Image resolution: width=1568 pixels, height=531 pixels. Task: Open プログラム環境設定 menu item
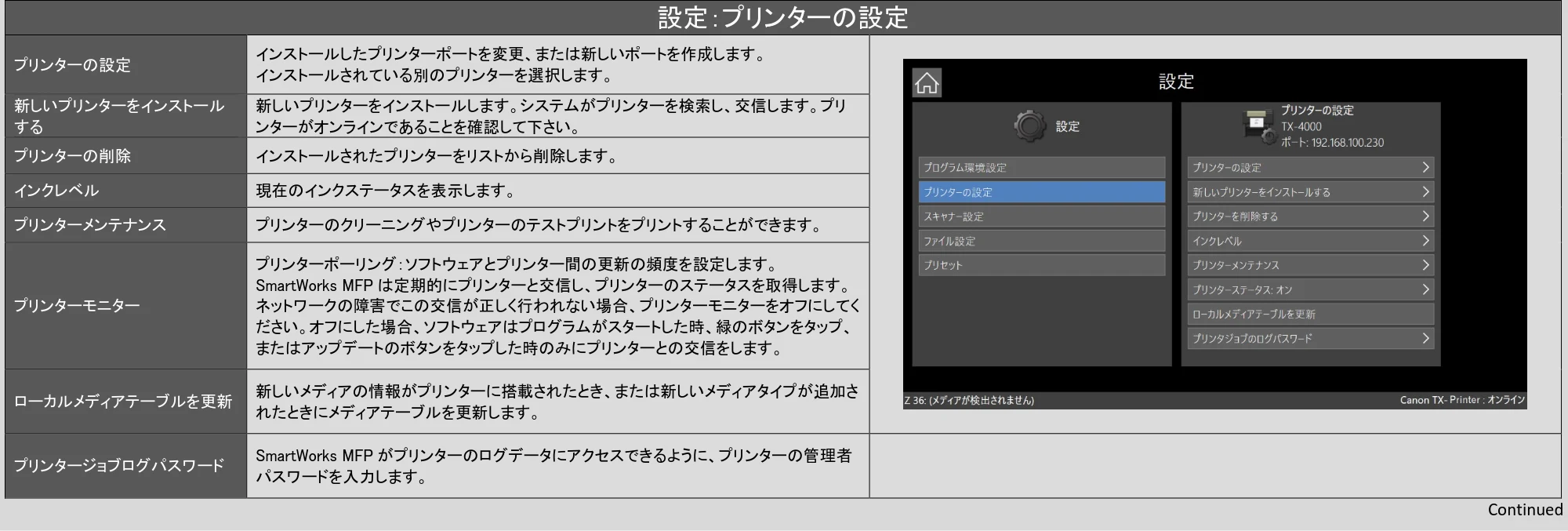pos(1041,168)
